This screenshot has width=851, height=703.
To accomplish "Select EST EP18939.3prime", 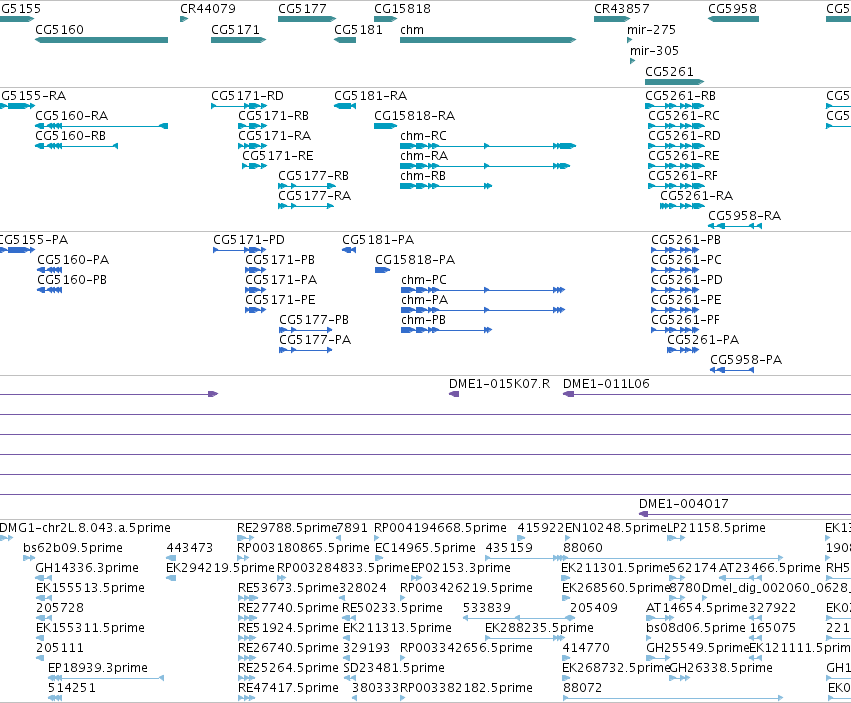I will 106,678.
